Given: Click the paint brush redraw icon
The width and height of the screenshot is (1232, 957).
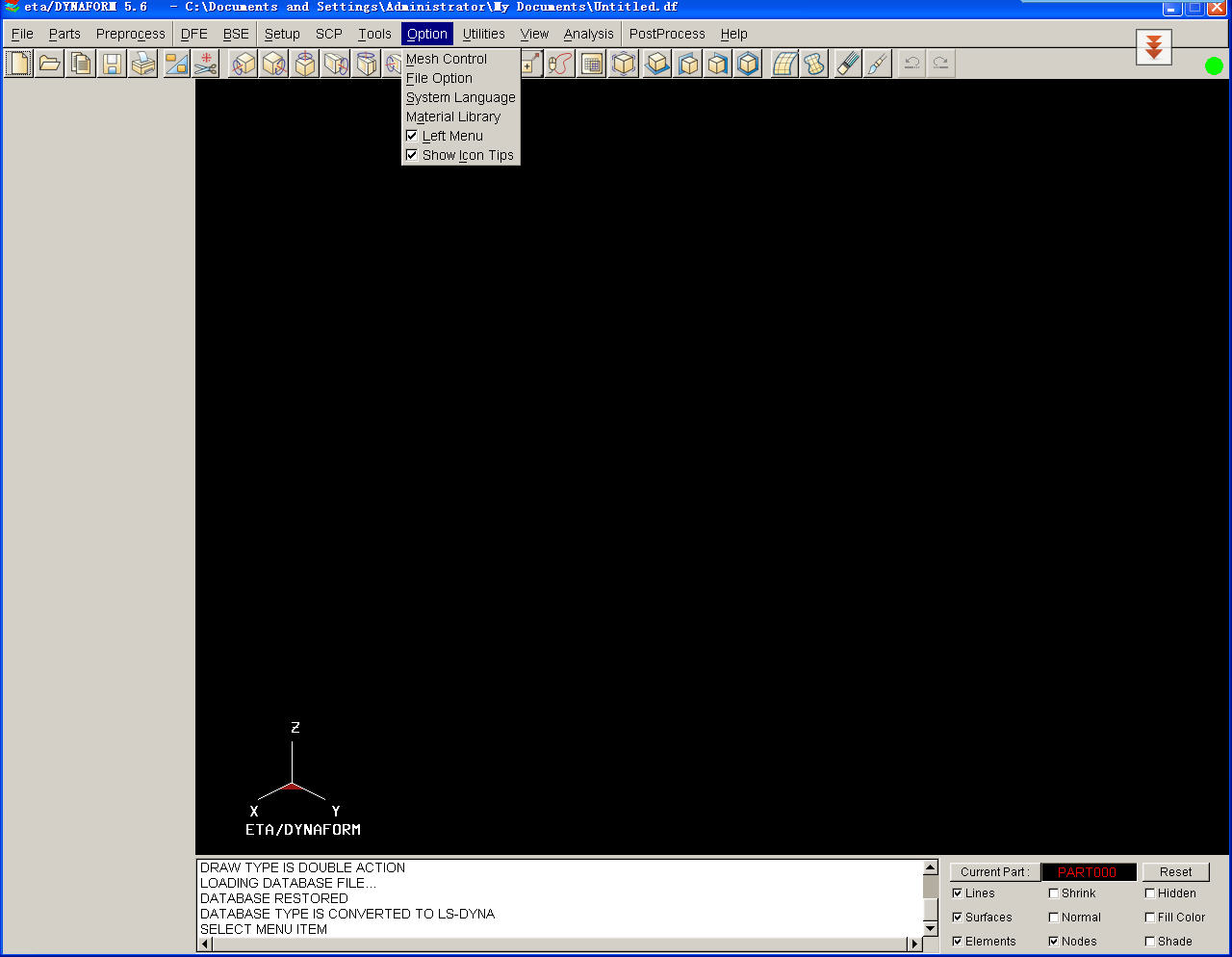Looking at the screenshot, I should [878, 65].
